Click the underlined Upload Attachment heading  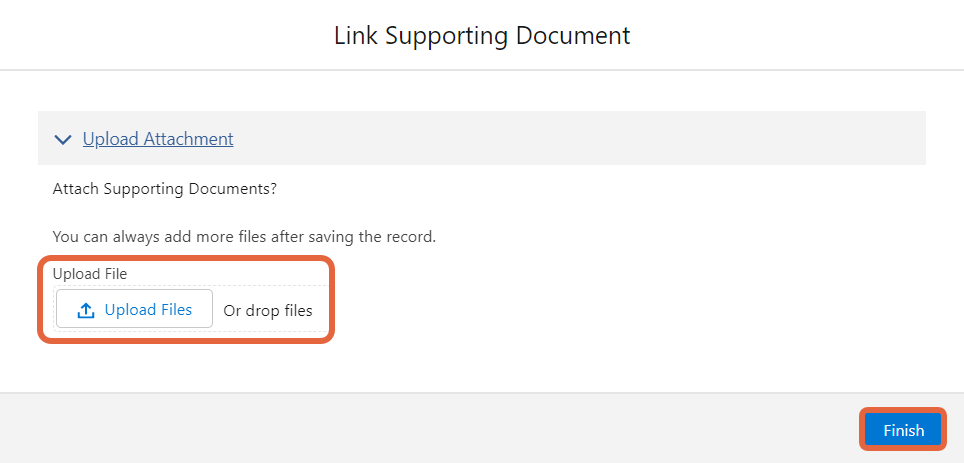click(x=158, y=138)
